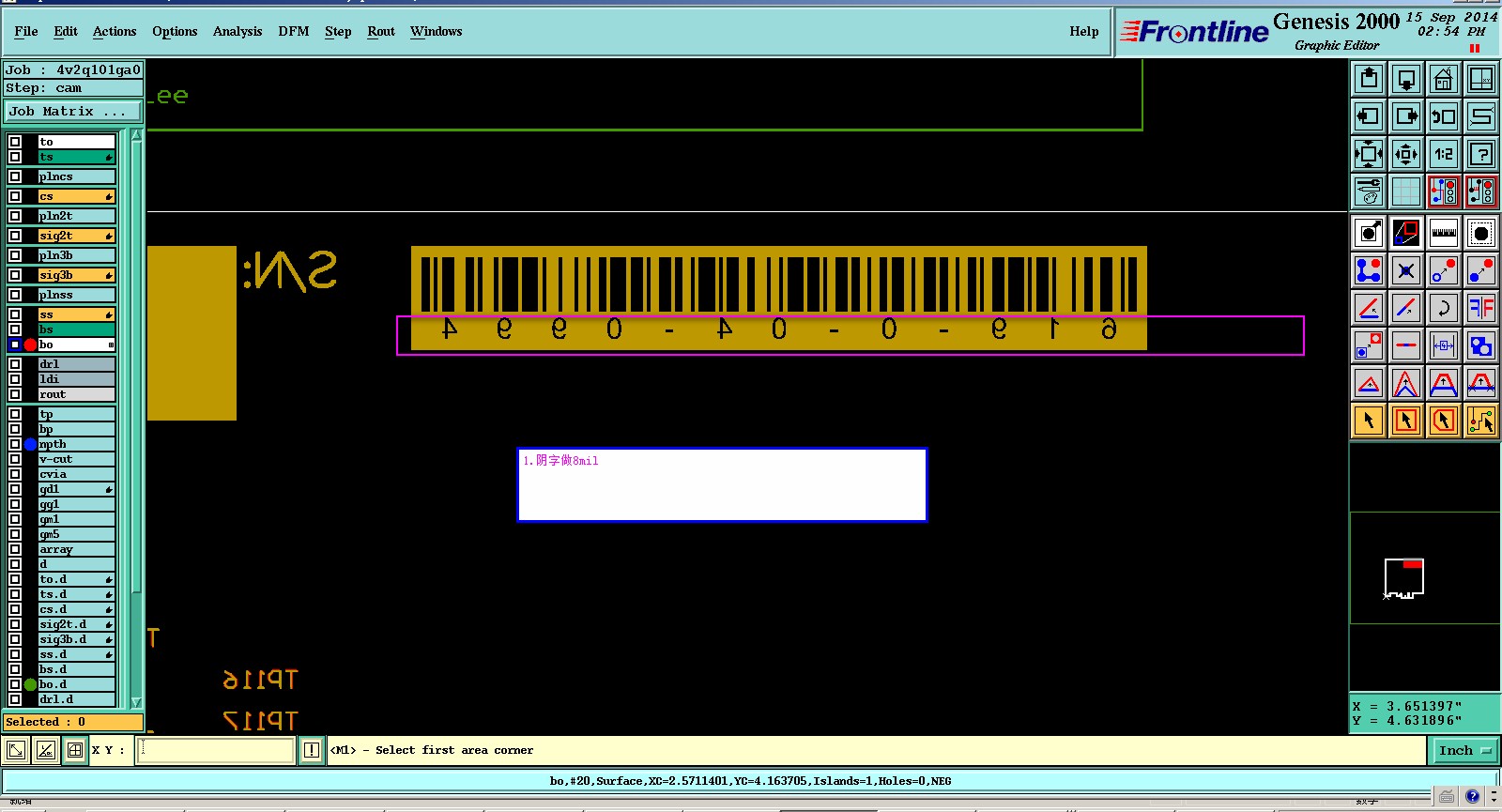Click the X Y coordinate input field

click(x=216, y=750)
